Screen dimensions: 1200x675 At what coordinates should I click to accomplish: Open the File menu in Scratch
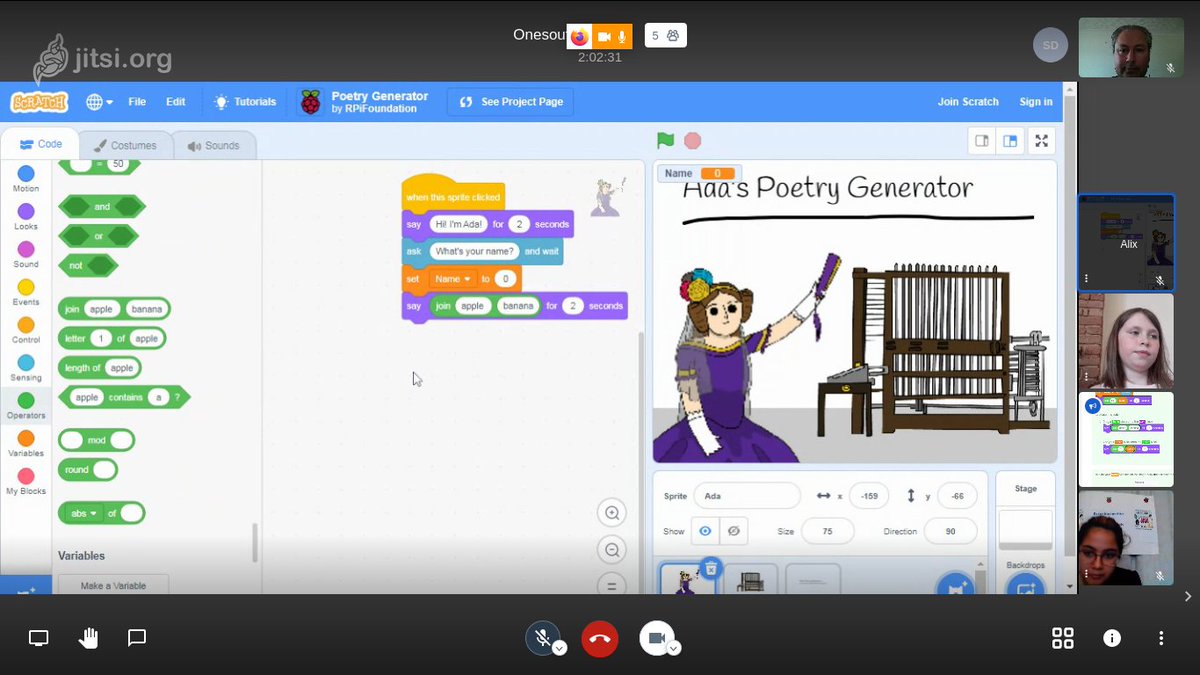(x=137, y=102)
